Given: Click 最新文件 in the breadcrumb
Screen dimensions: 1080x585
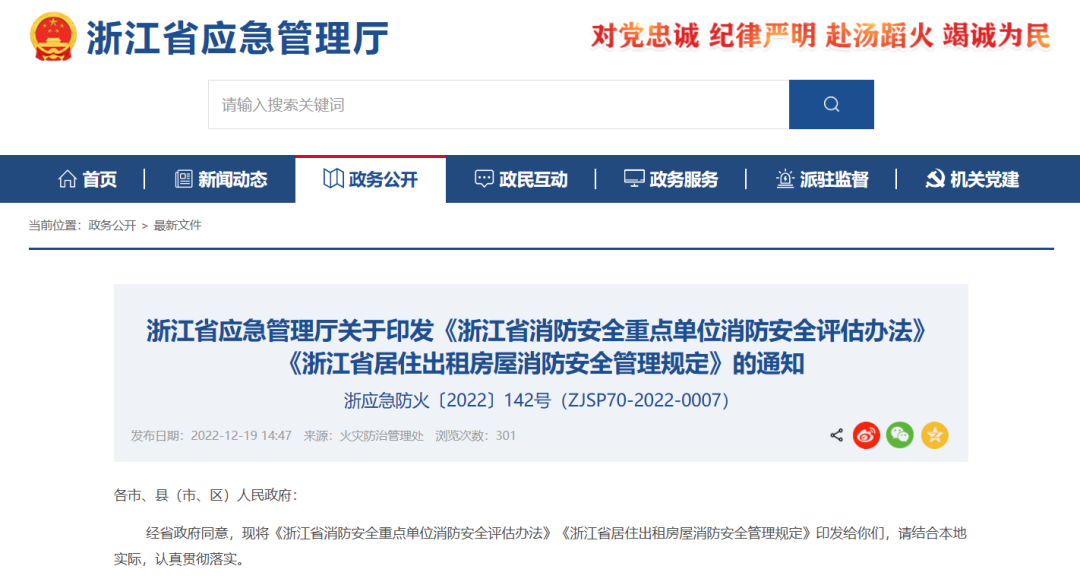Looking at the screenshot, I should (178, 225).
